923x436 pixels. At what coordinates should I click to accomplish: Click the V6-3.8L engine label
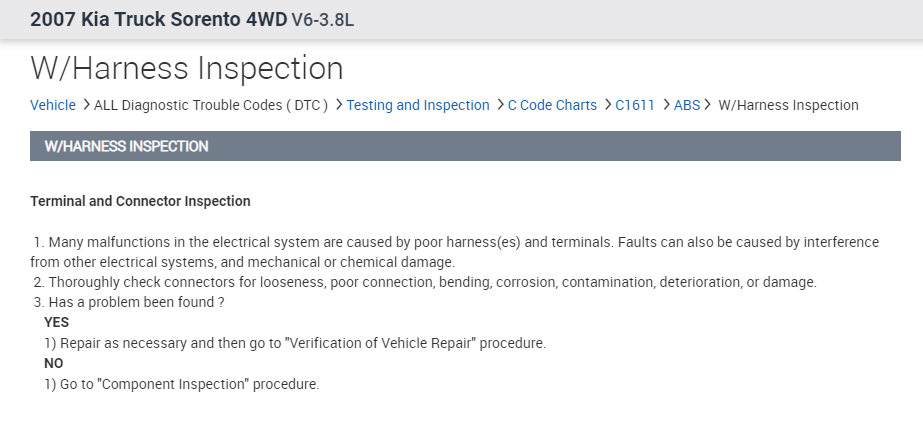(x=322, y=20)
